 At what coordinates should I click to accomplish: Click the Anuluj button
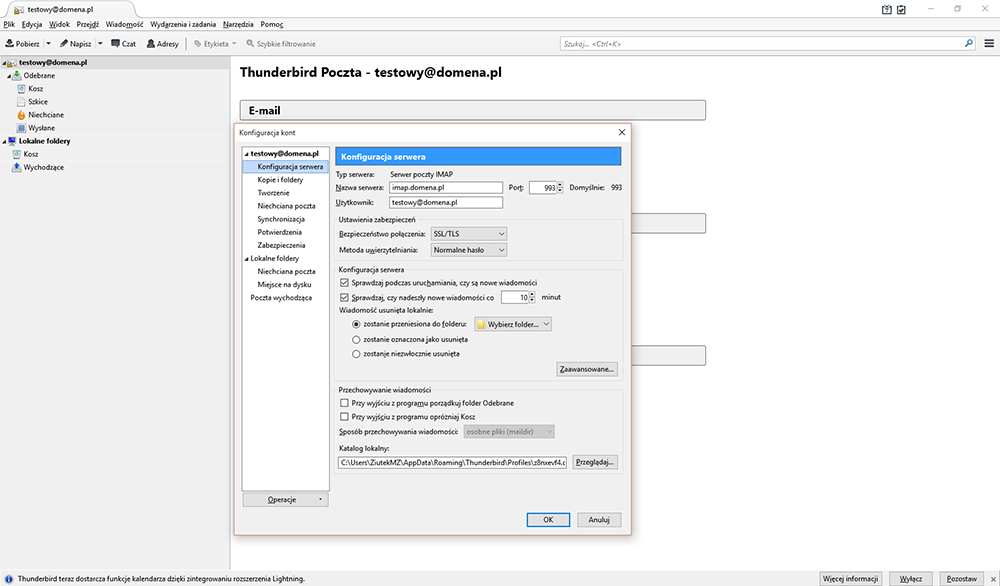[599, 520]
